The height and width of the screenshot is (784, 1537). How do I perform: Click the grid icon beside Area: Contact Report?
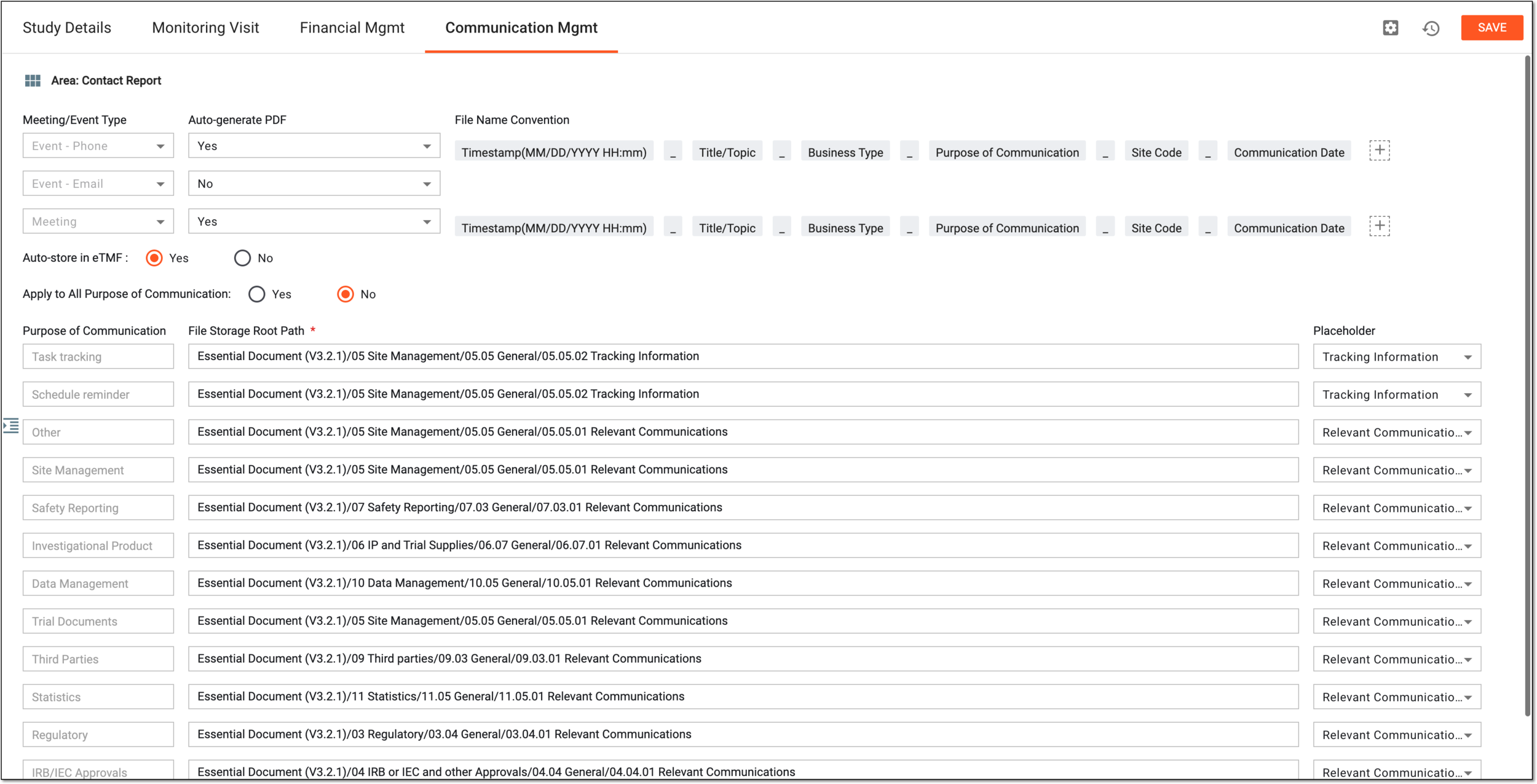click(x=33, y=80)
